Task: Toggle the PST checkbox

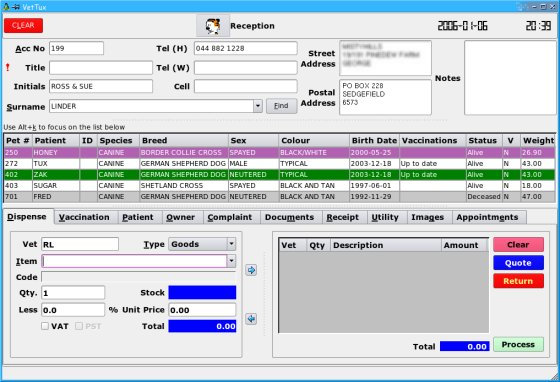Action: pos(79,326)
